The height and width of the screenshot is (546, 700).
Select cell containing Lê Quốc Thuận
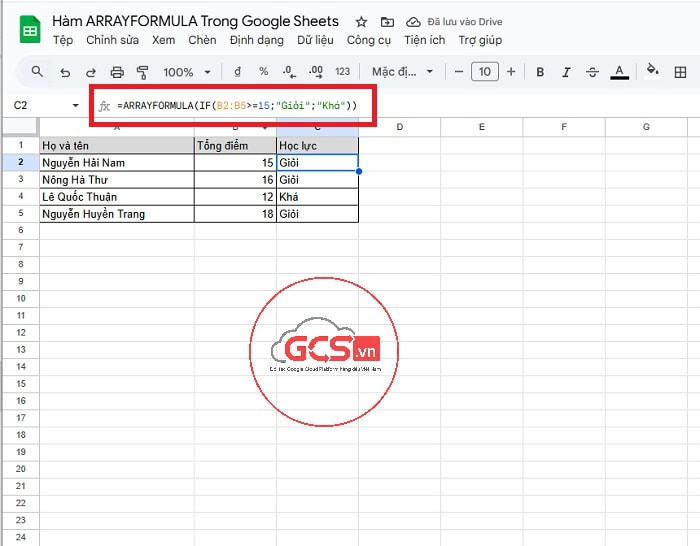coord(117,197)
